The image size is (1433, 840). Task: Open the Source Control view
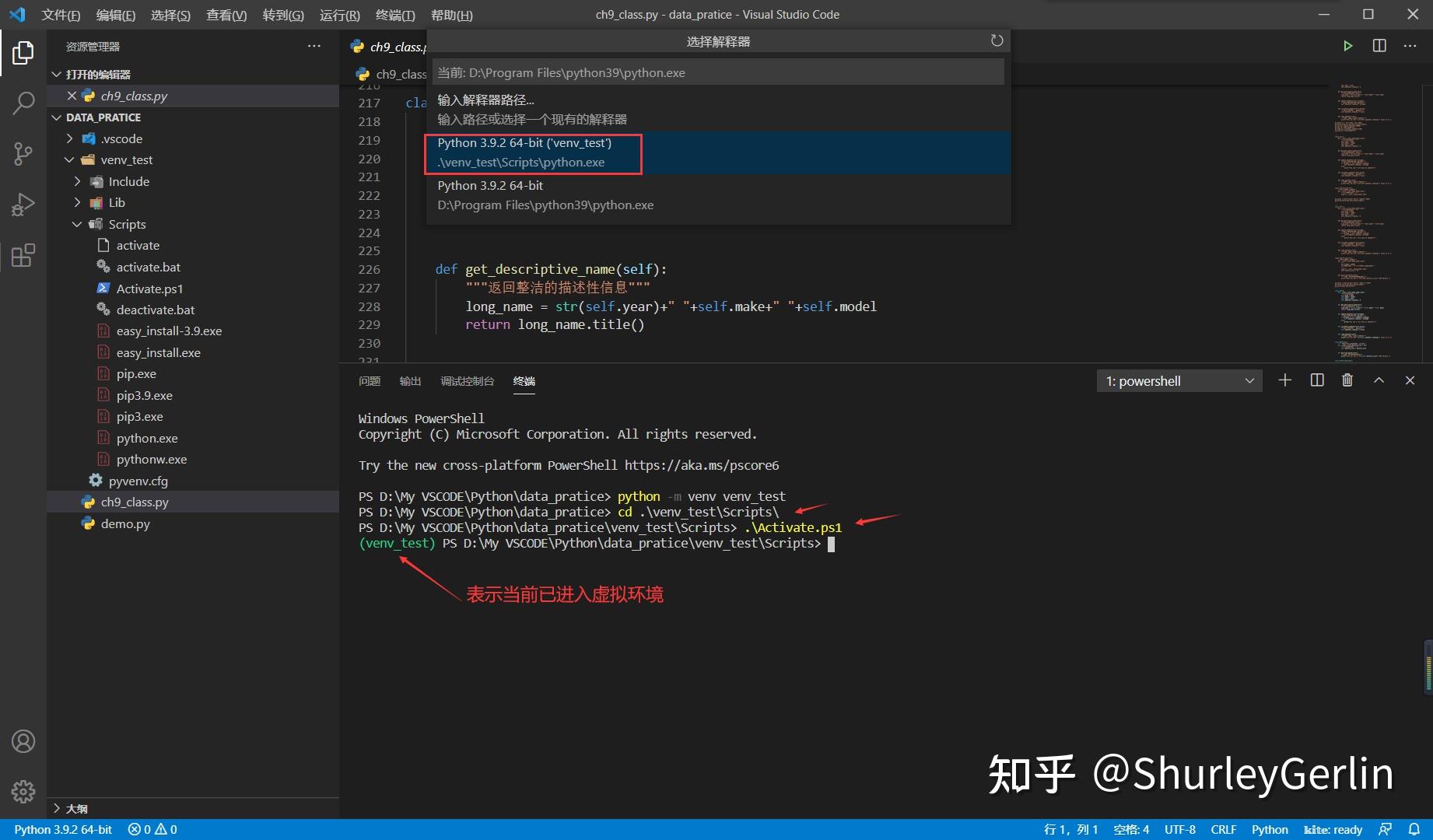[23, 153]
